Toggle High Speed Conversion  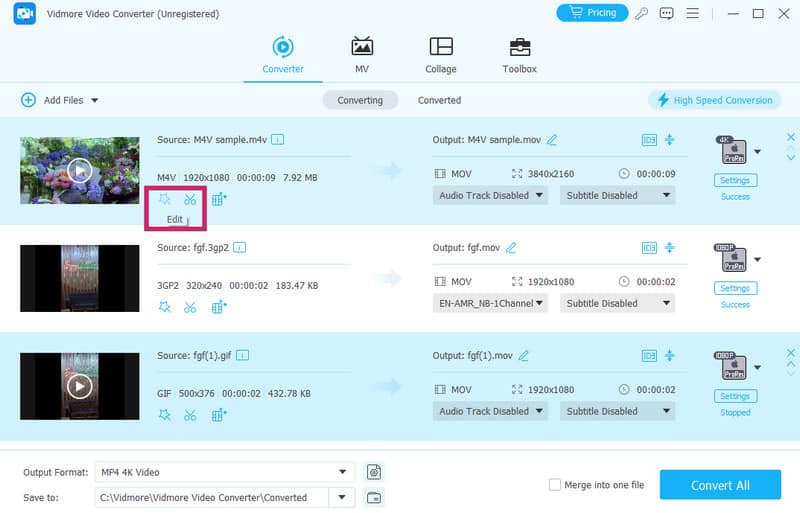pyautogui.click(x=714, y=100)
